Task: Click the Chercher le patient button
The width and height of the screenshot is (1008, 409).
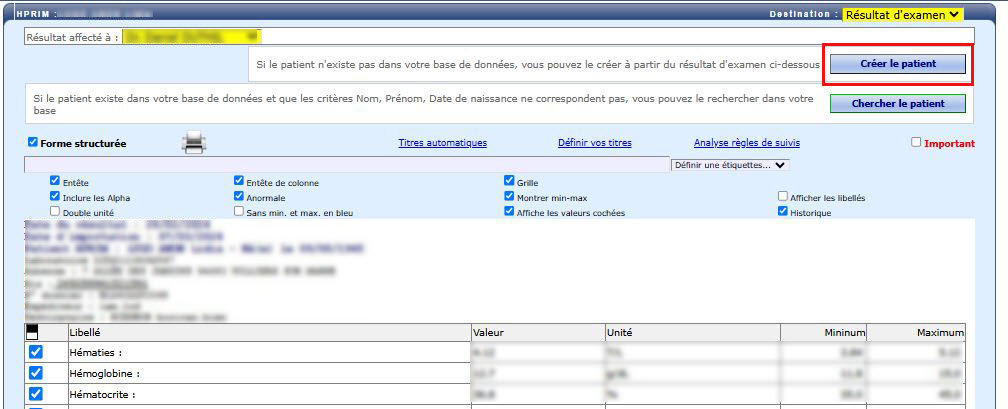Action: click(898, 103)
